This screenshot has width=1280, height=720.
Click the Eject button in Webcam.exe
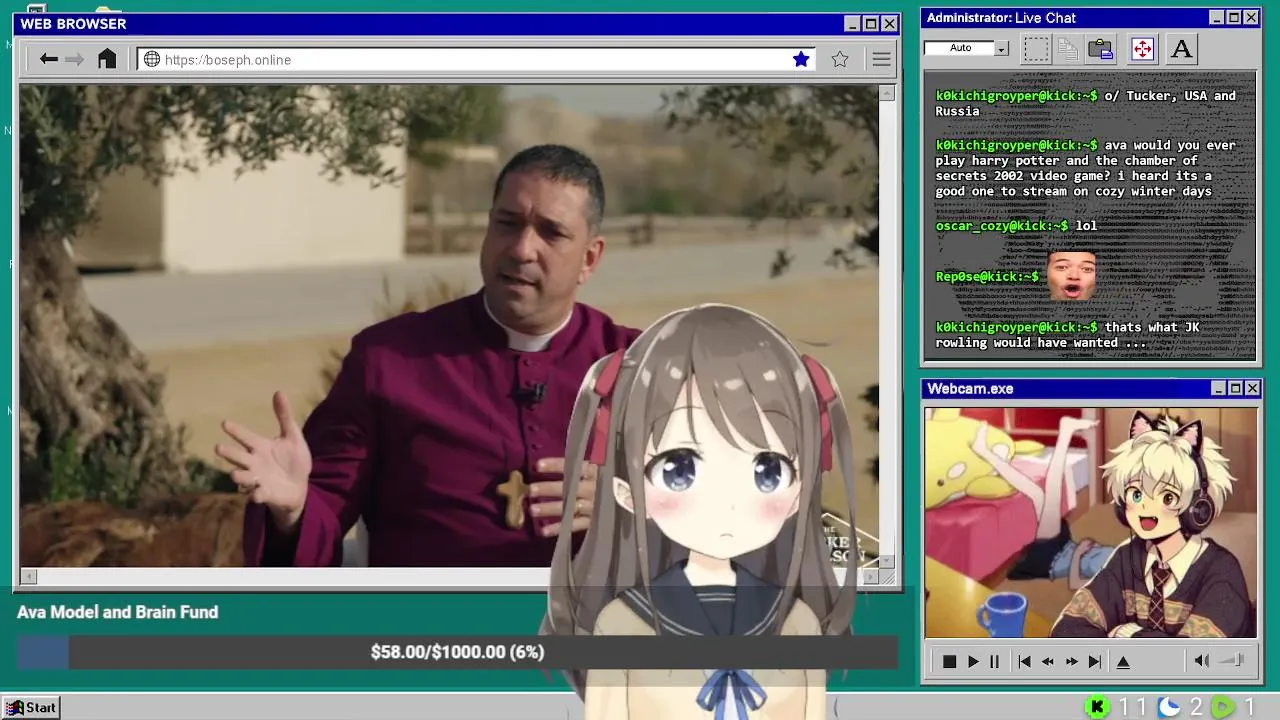point(1123,662)
